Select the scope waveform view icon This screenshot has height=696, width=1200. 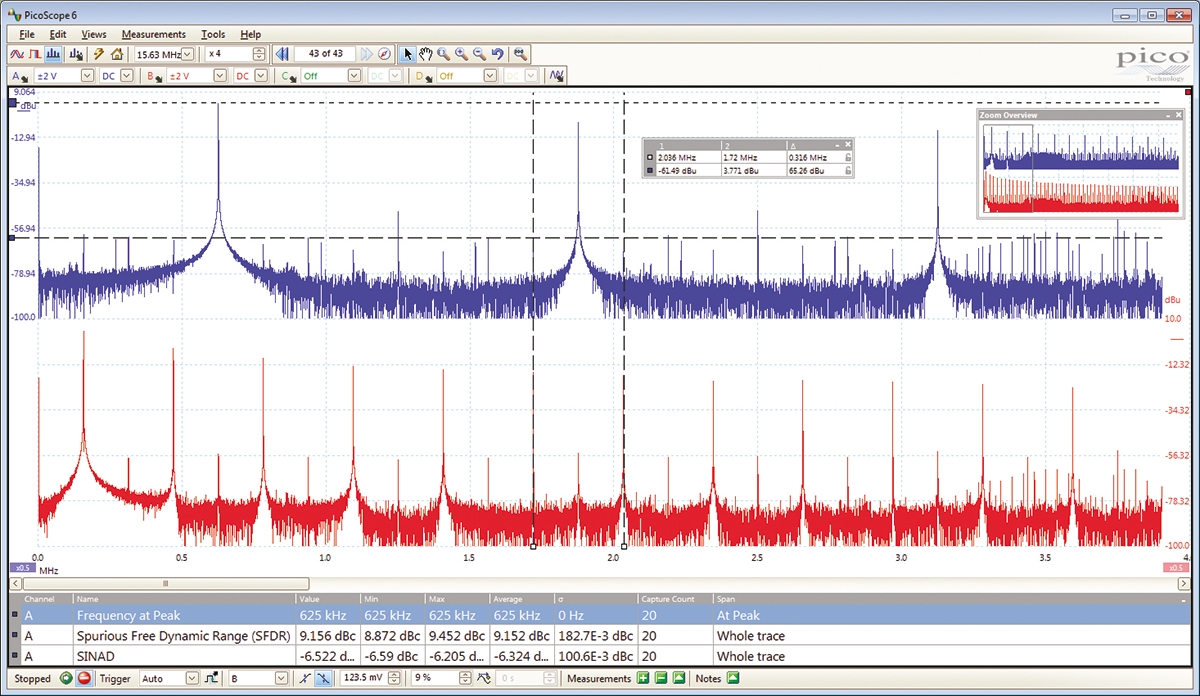pos(17,54)
